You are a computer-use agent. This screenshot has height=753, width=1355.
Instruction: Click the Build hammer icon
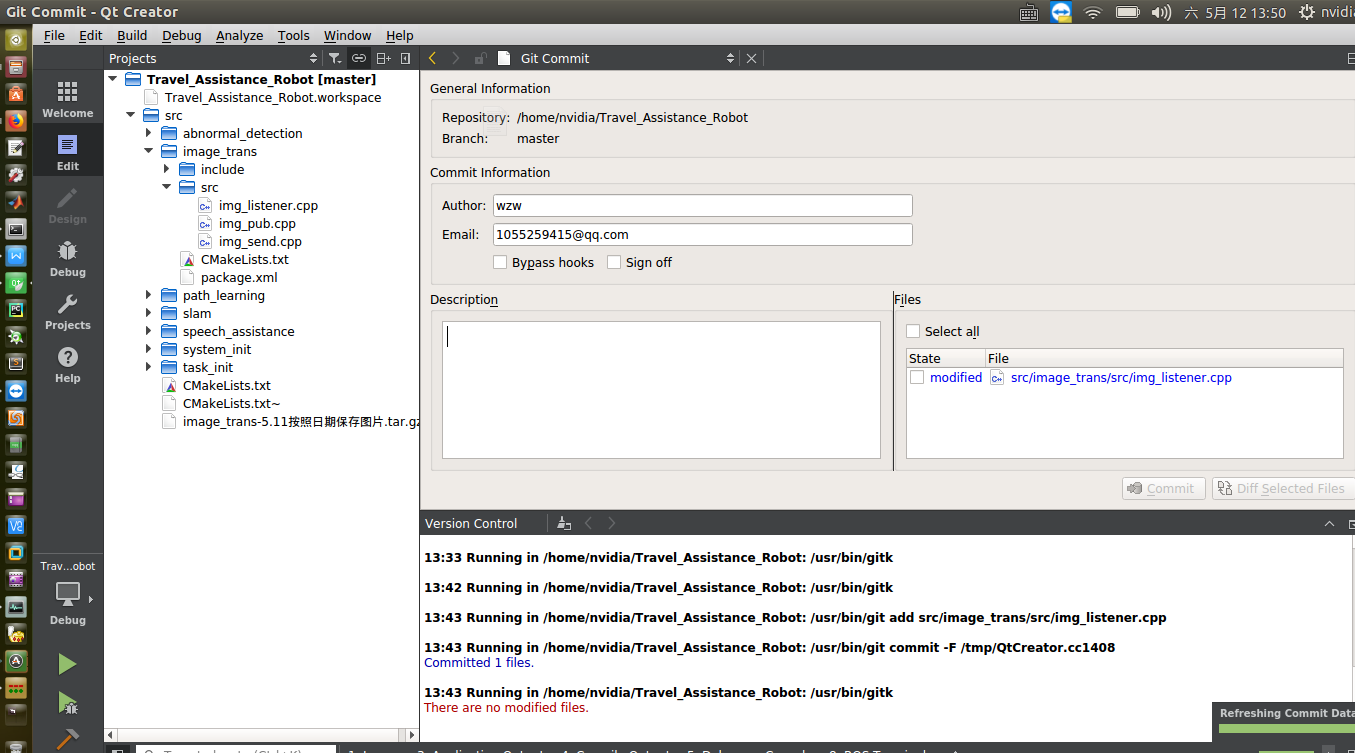click(x=67, y=739)
